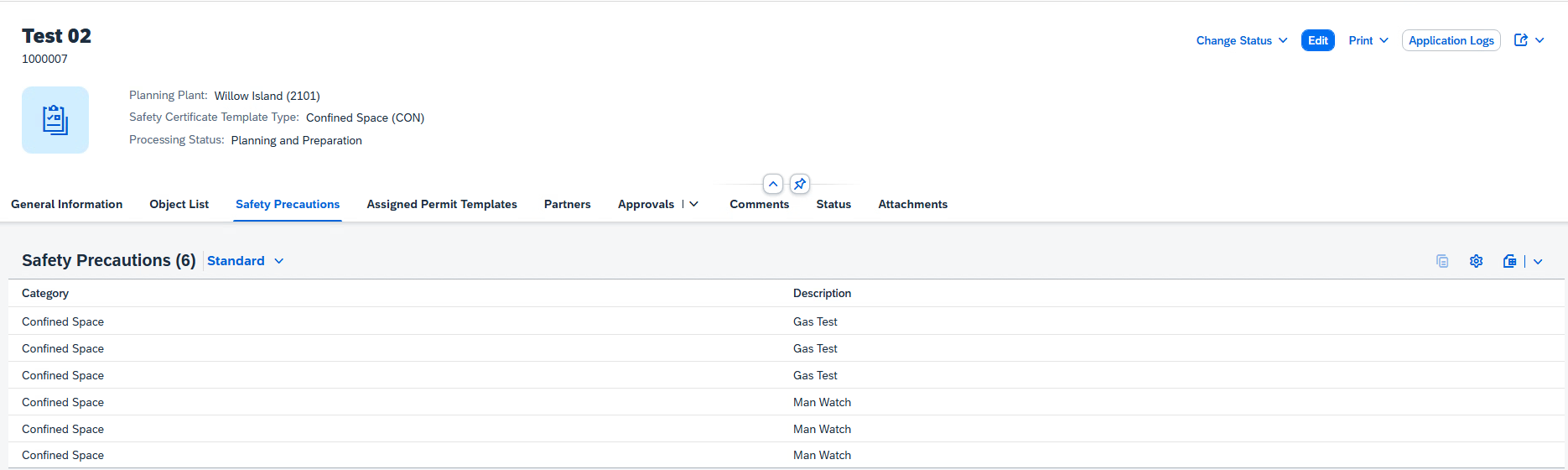Open Application Logs
This screenshot has width=1568, height=470.
tap(1451, 40)
